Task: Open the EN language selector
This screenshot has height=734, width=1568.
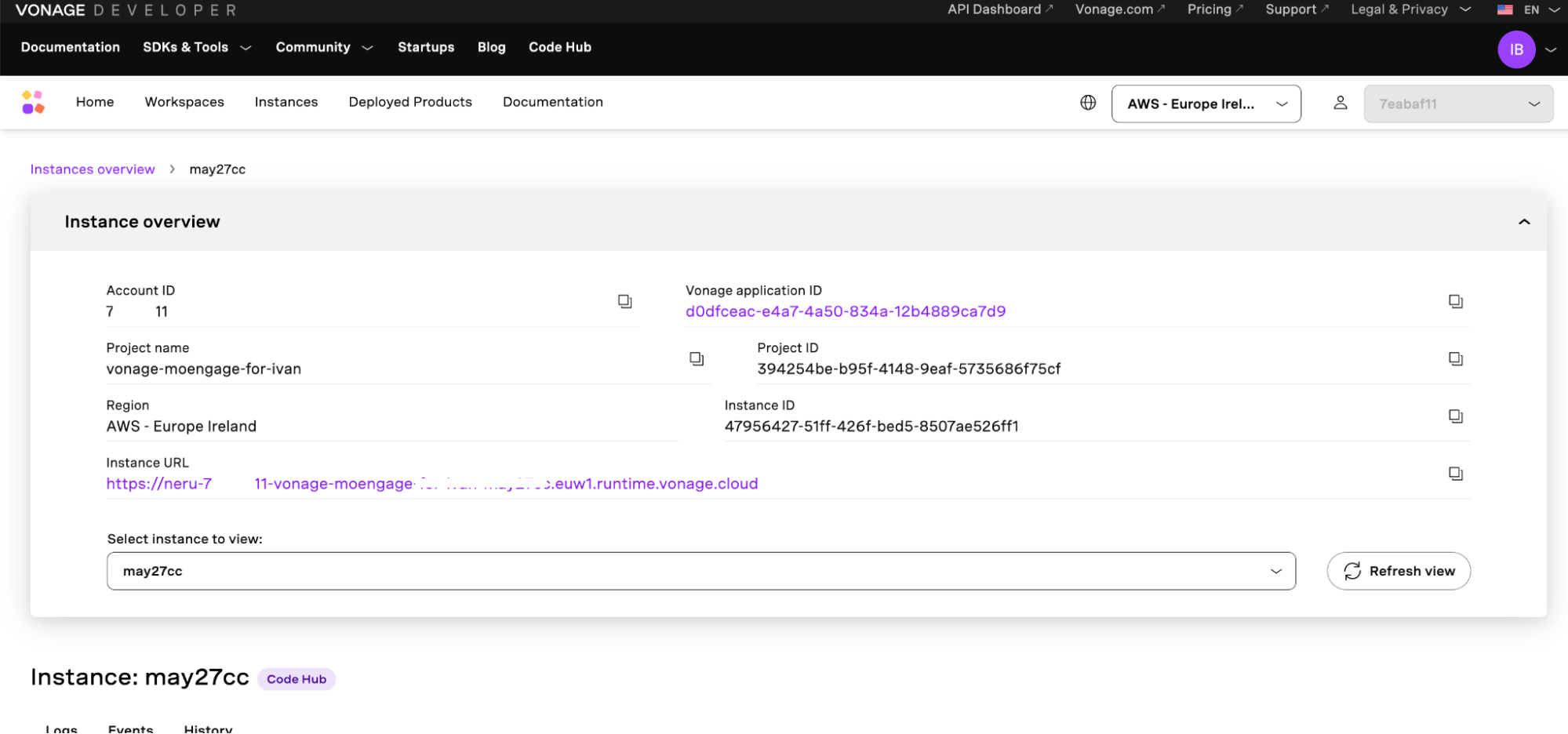Action: (1541, 9)
